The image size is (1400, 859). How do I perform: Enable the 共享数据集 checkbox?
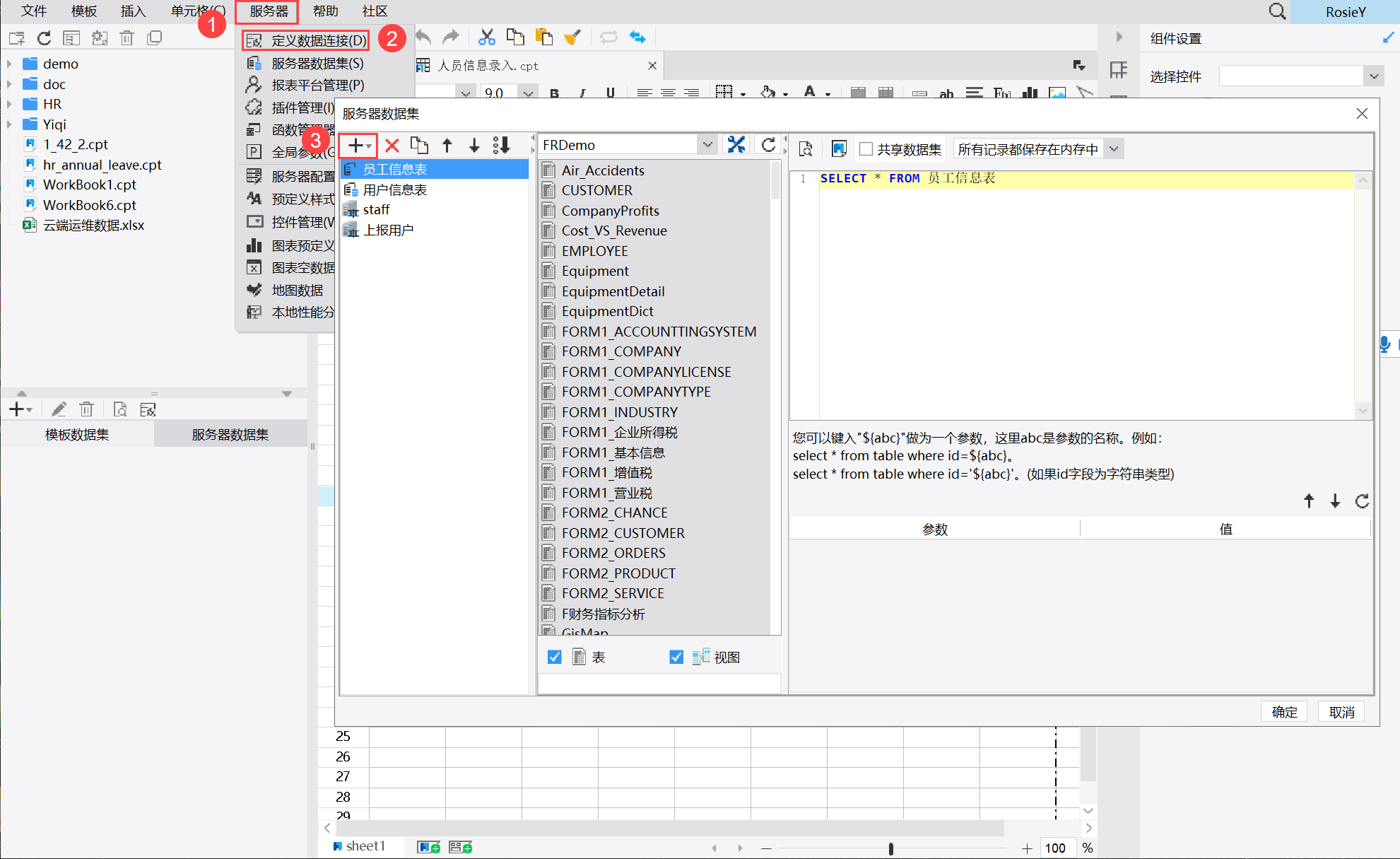[x=866, y=149]
